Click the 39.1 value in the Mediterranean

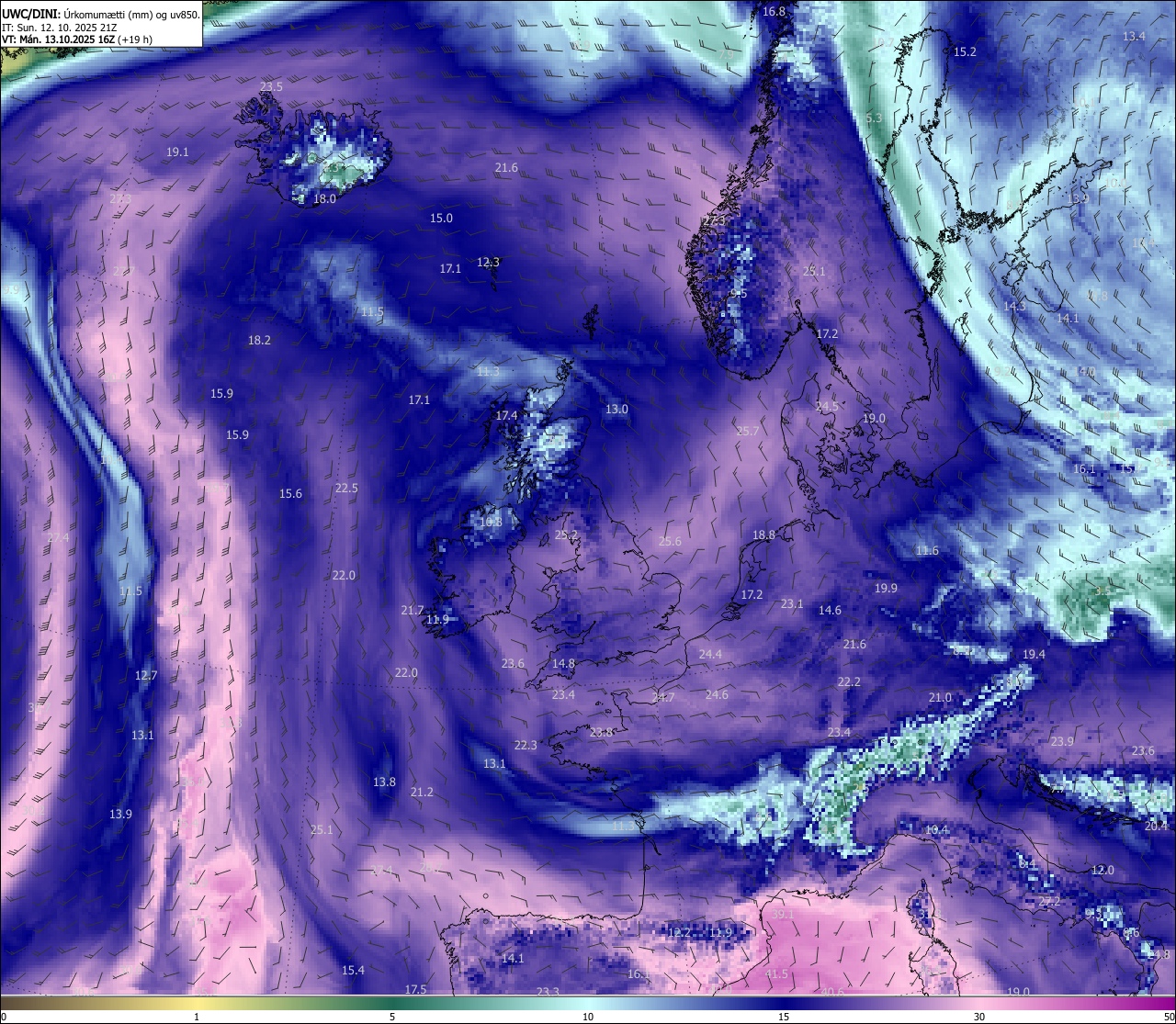tap(783, 916)
